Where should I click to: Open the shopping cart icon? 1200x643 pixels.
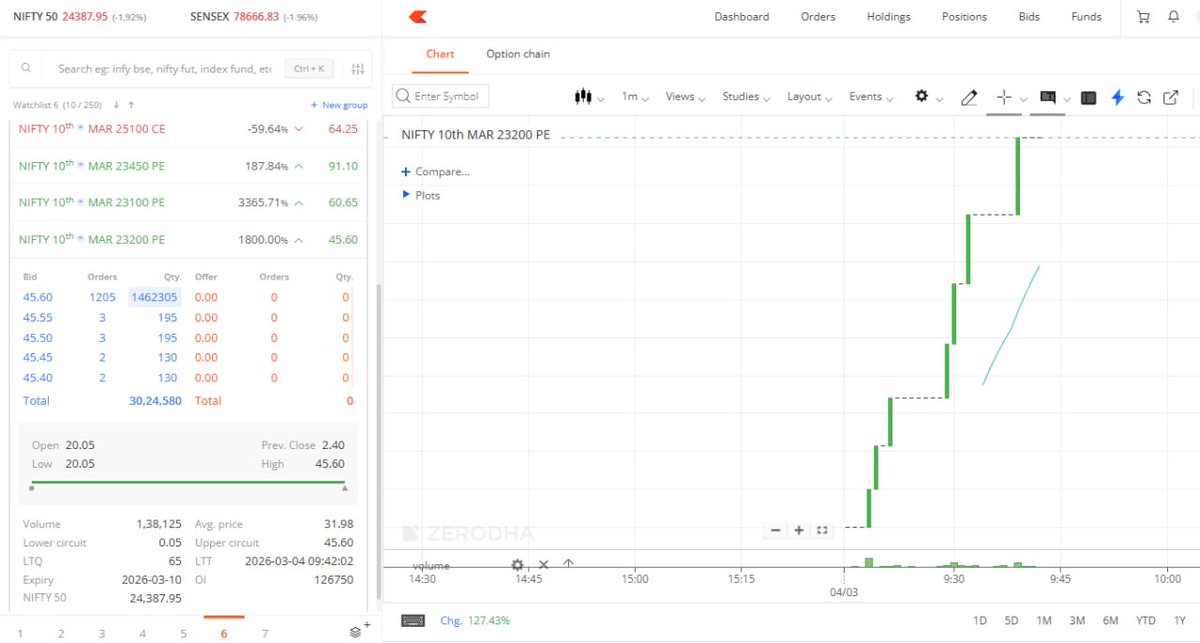click(1143, 17)
